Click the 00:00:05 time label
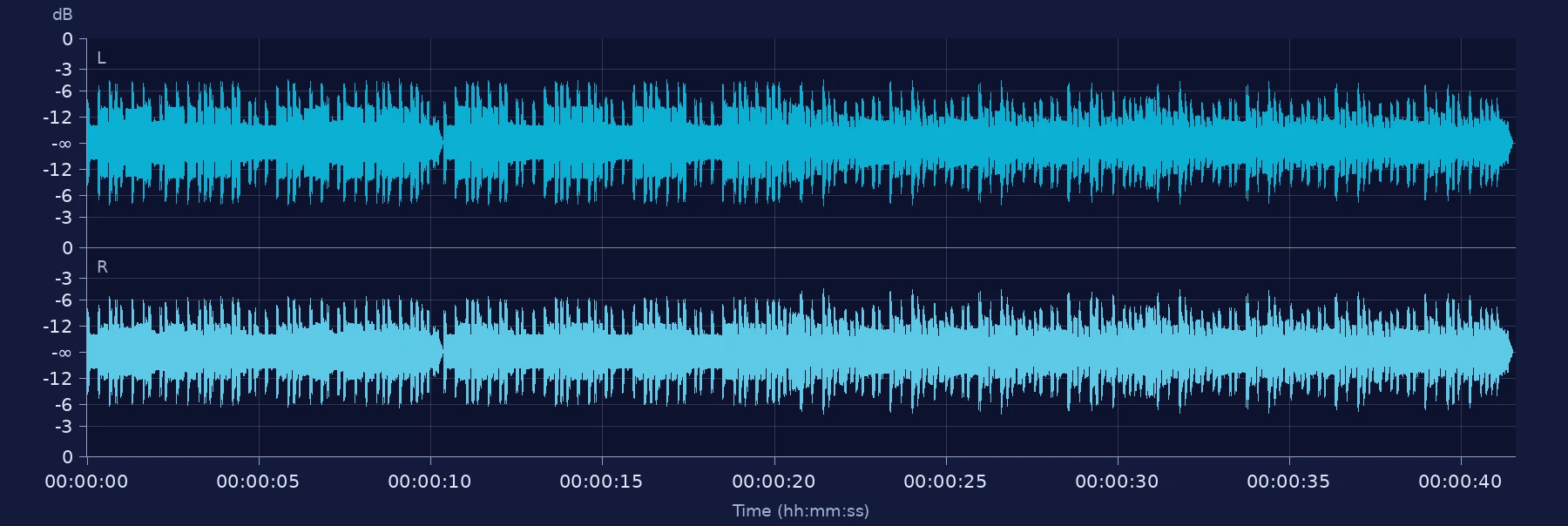Image resolution: width=1568 pixels, height=526 pixels. coord(258,482)
